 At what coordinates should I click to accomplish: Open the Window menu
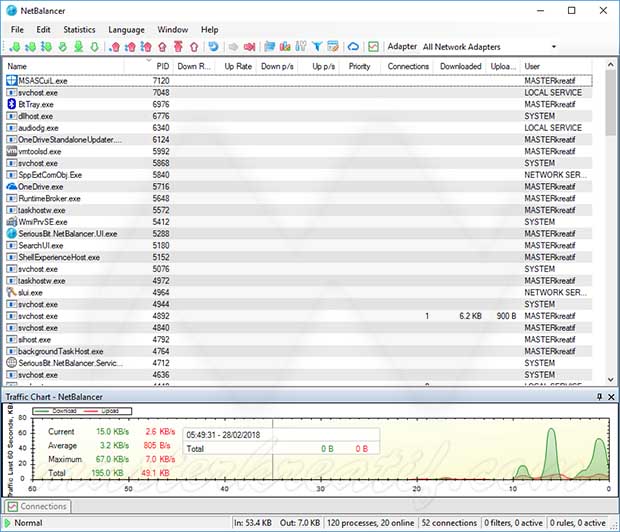(172, 30)
